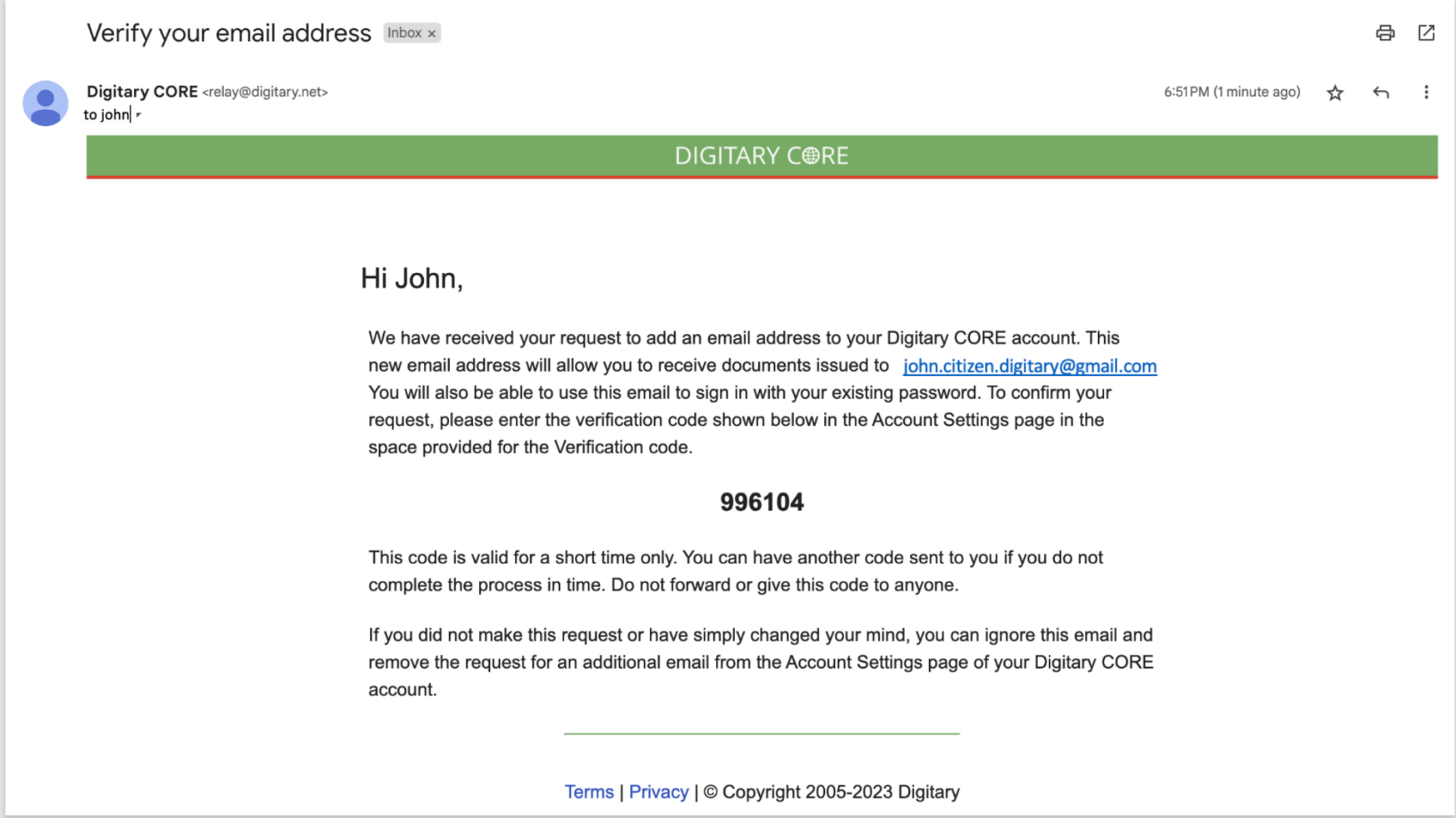
Task: Open the john.citizen.digitary@gmail.com link
Action: [x=1029, y=366]
